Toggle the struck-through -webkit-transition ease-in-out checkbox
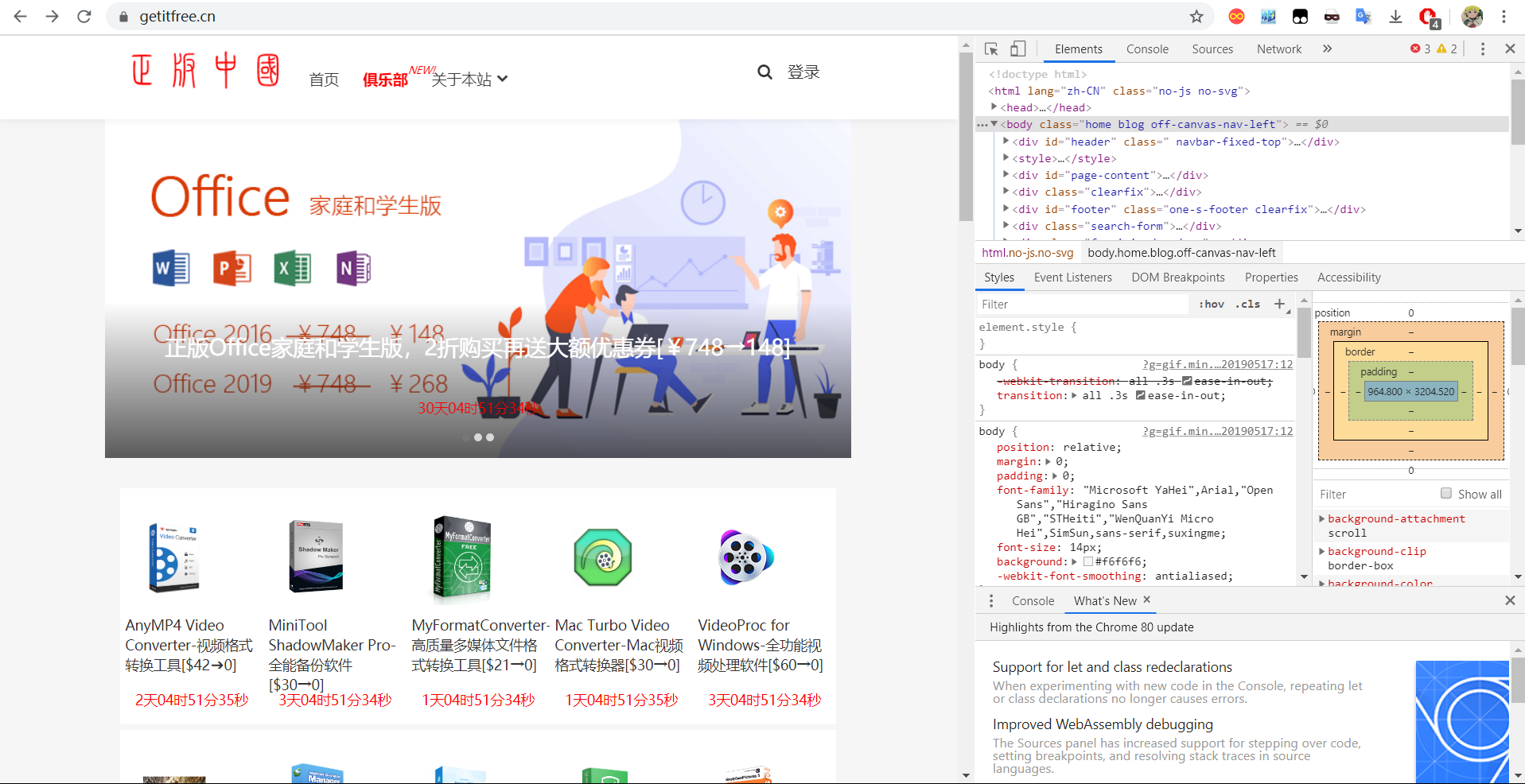 pos(1187,381)
